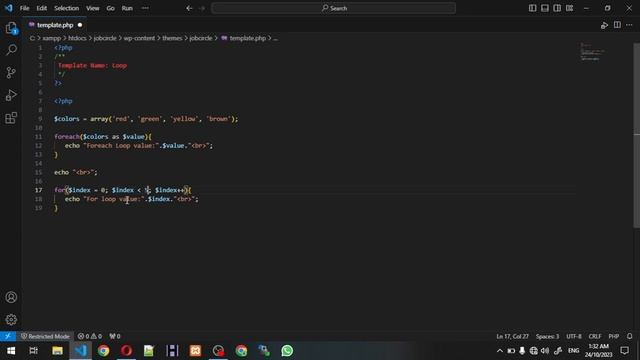Open the notifications bell in status bar

click(629, 336)
